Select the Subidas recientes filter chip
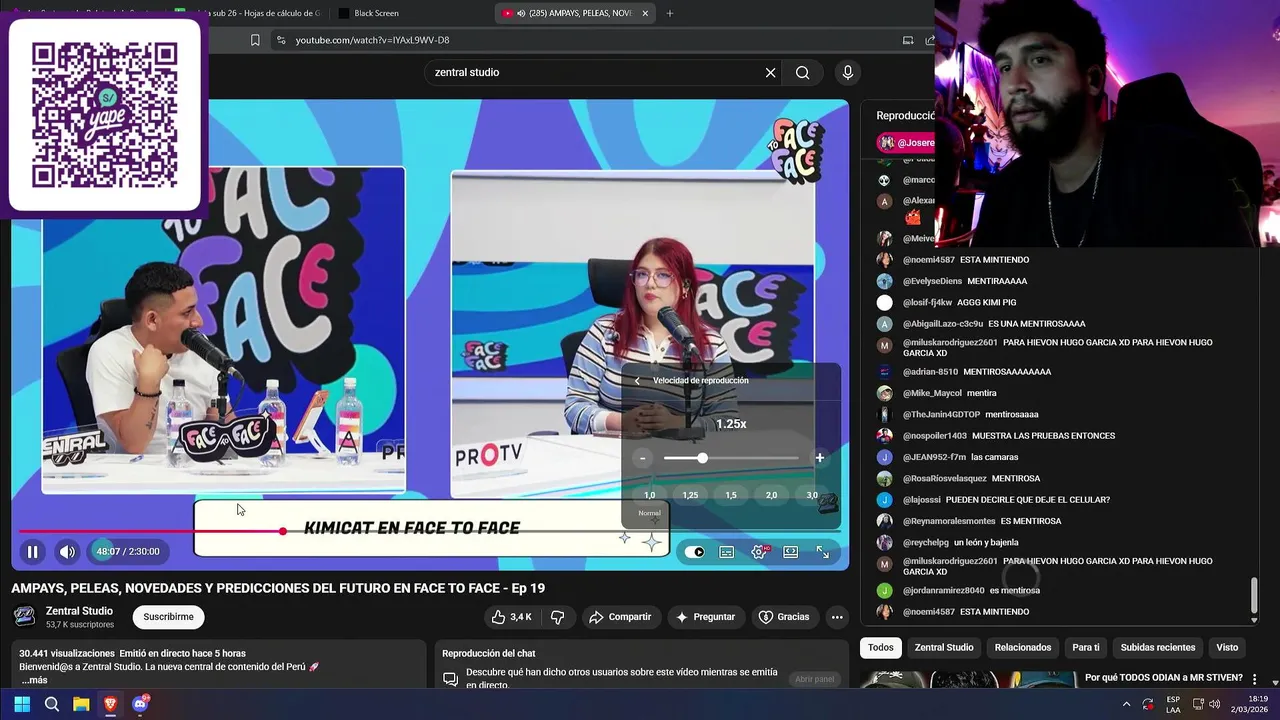This screenshot has height=720, width=1280. click(x=1158, y=647)
